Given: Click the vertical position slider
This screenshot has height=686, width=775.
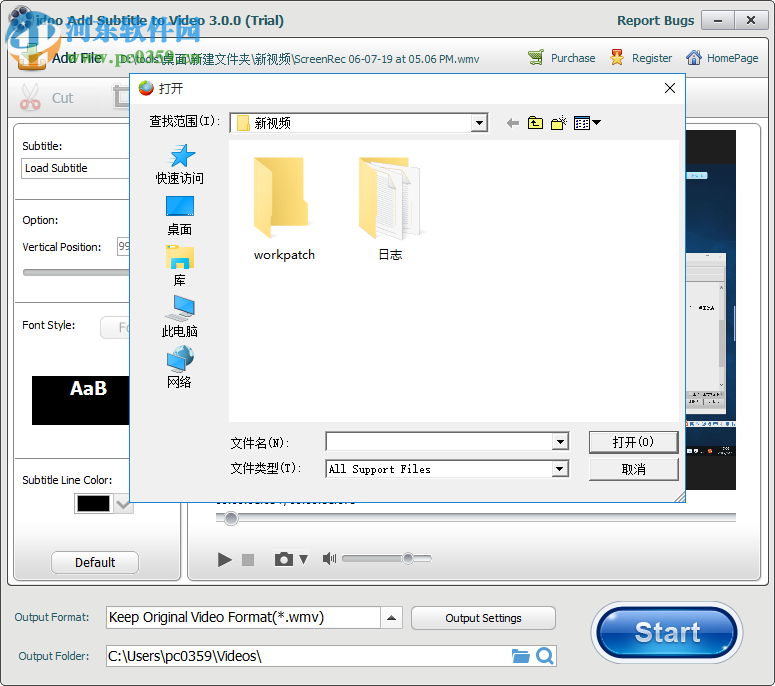Looking at the screenshot, I should coord(76,272).
